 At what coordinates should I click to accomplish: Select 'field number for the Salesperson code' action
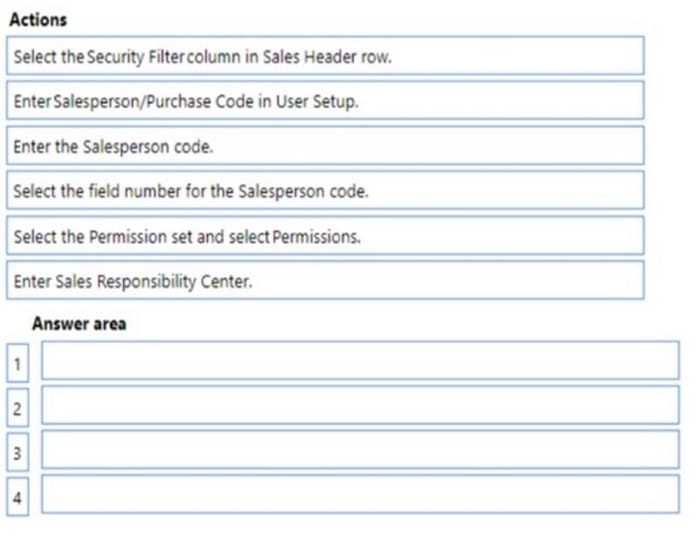(324, 190)
